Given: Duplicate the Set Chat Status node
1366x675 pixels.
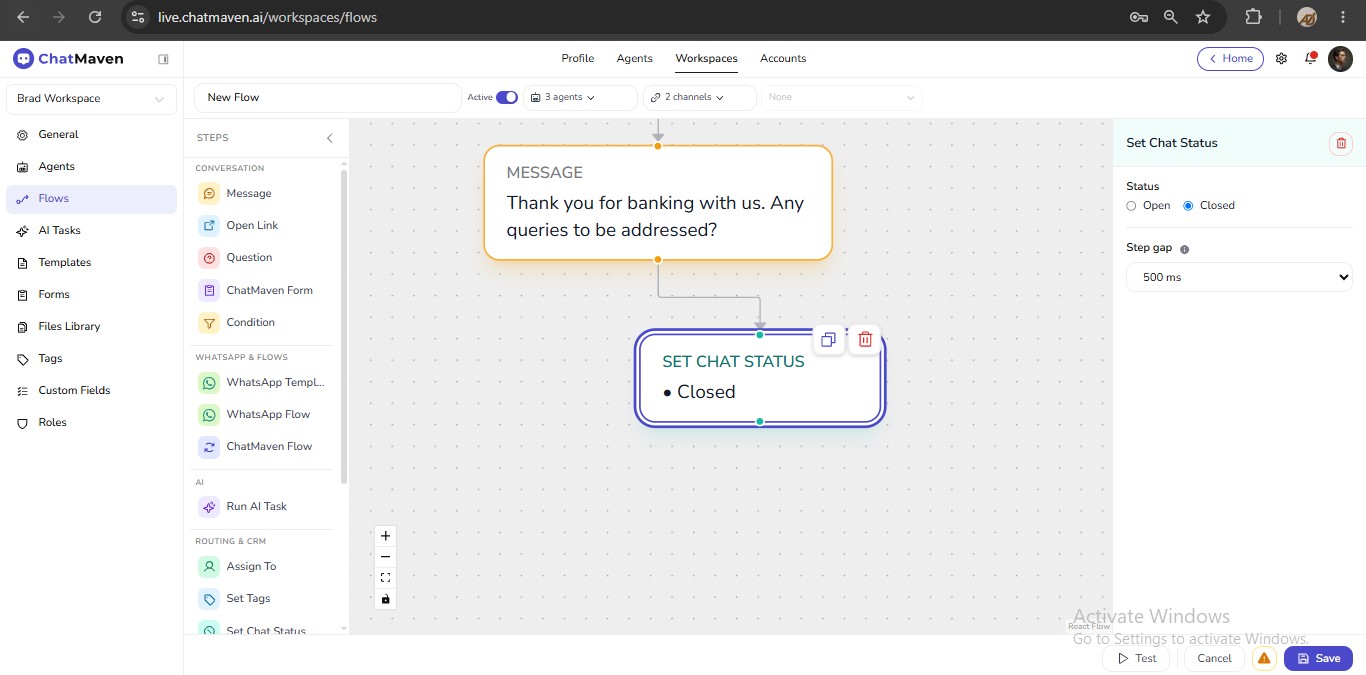Looking at the screenshot, I should [828, 340].
